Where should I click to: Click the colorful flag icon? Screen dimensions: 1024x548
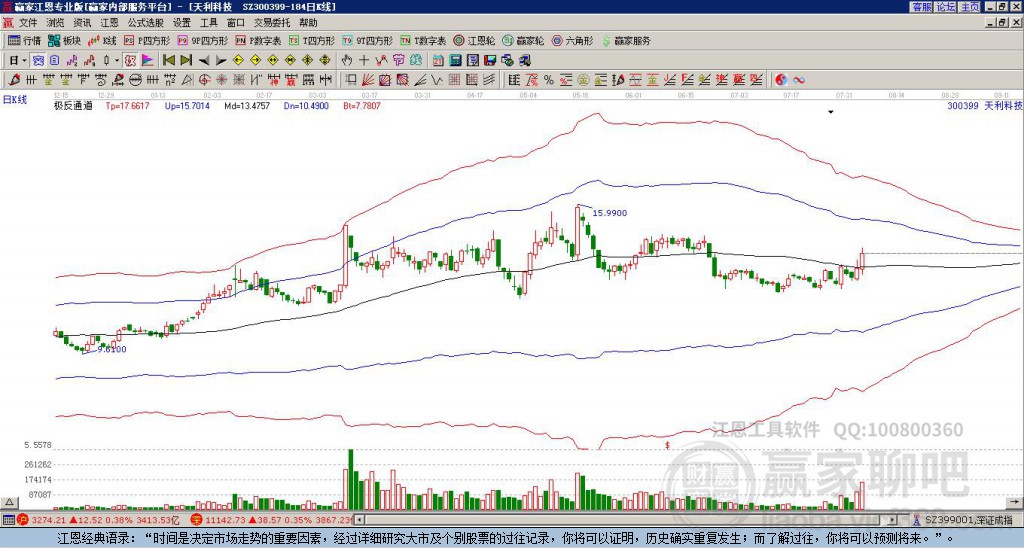[148, 61]
